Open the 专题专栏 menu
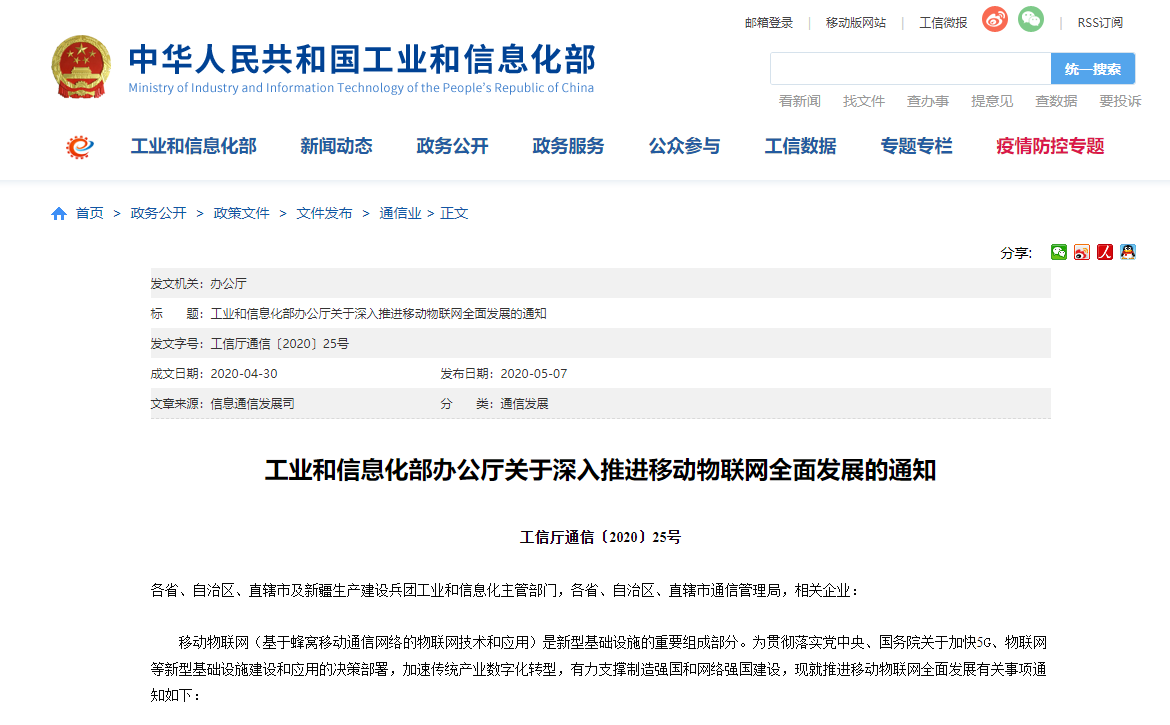1170x725 pixels. 916,146
